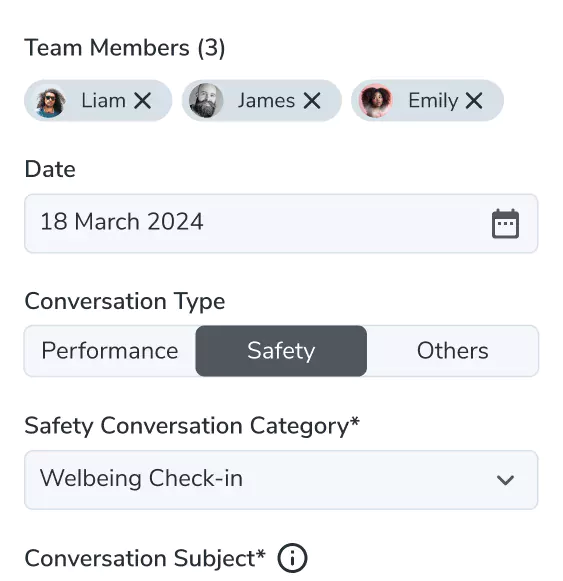
Task: Click Liam's avatar photo
Action: pos(50,101)
